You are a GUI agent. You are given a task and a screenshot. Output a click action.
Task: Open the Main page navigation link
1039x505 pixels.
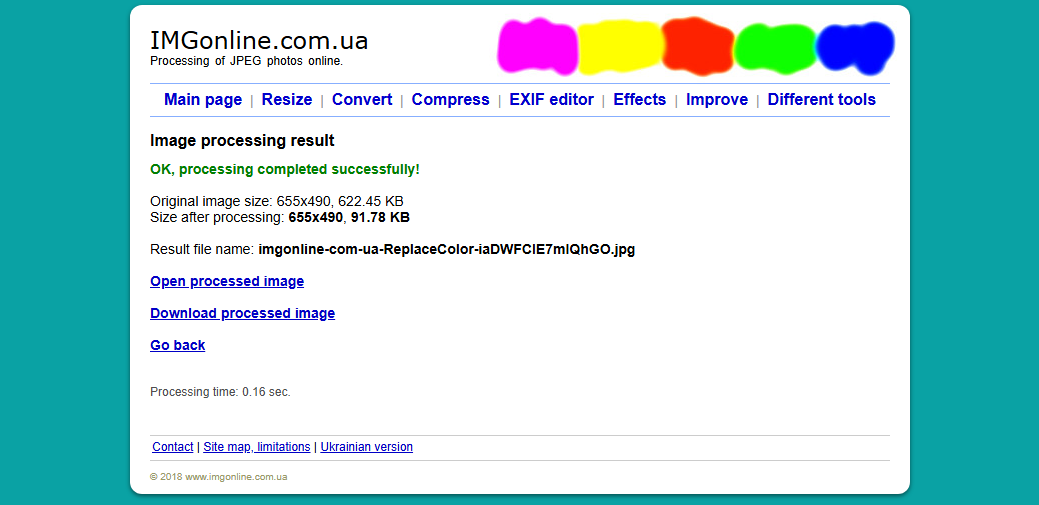pyautogui.click(x=203, y=100)
